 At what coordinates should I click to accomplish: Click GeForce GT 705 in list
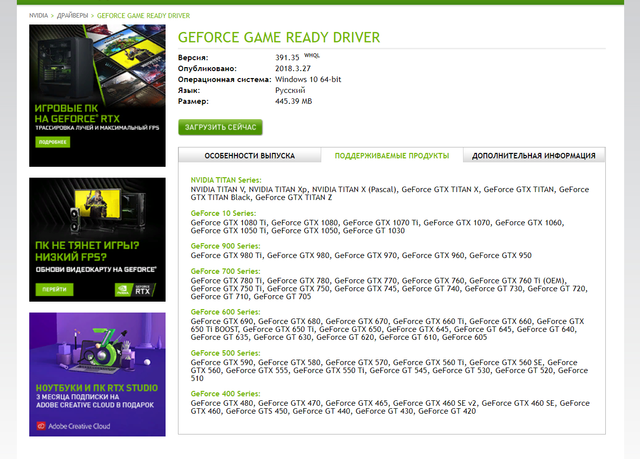click(282, 297)
